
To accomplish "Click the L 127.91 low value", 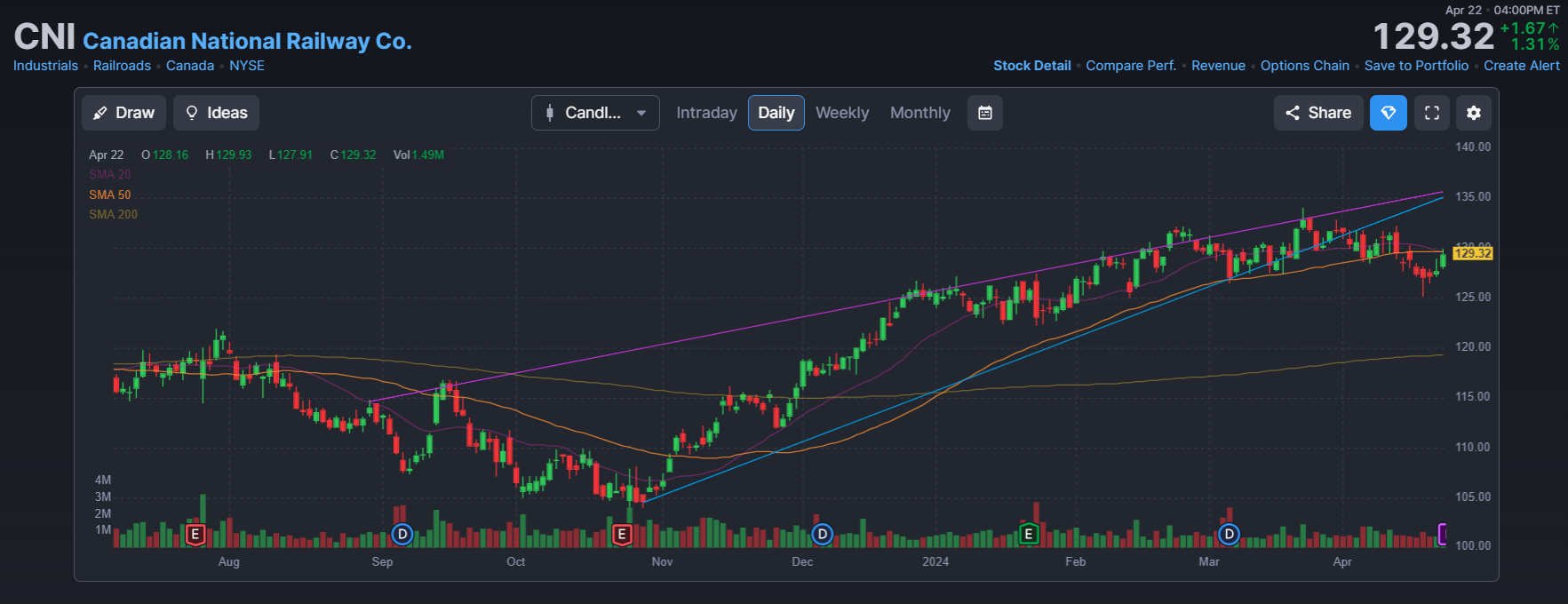I will 291,155.
